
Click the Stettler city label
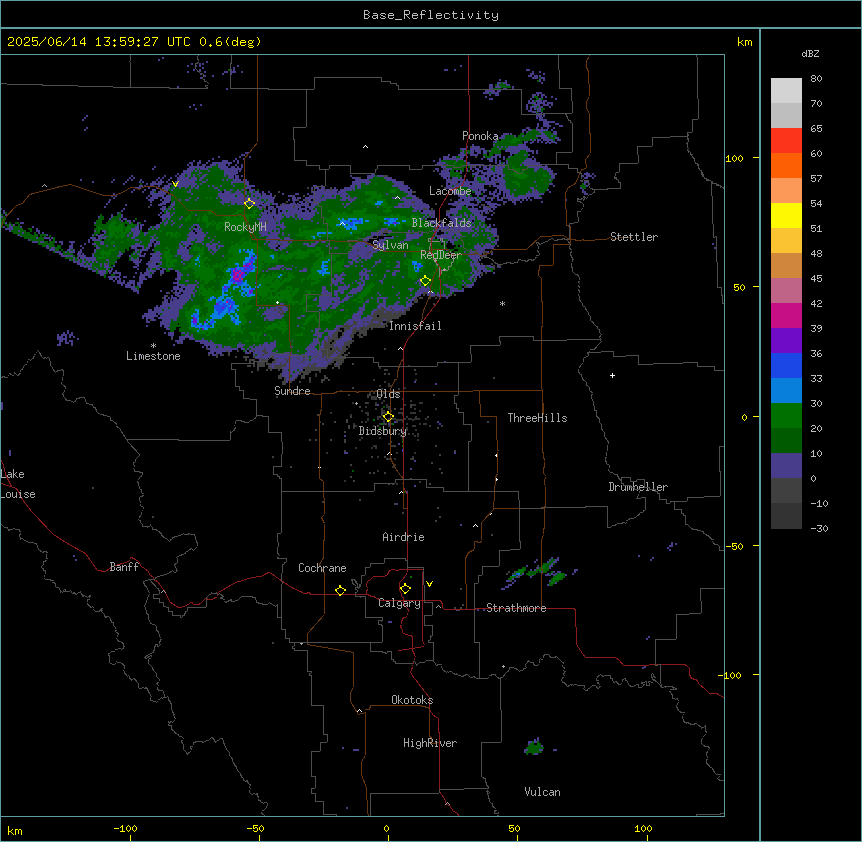634,237
